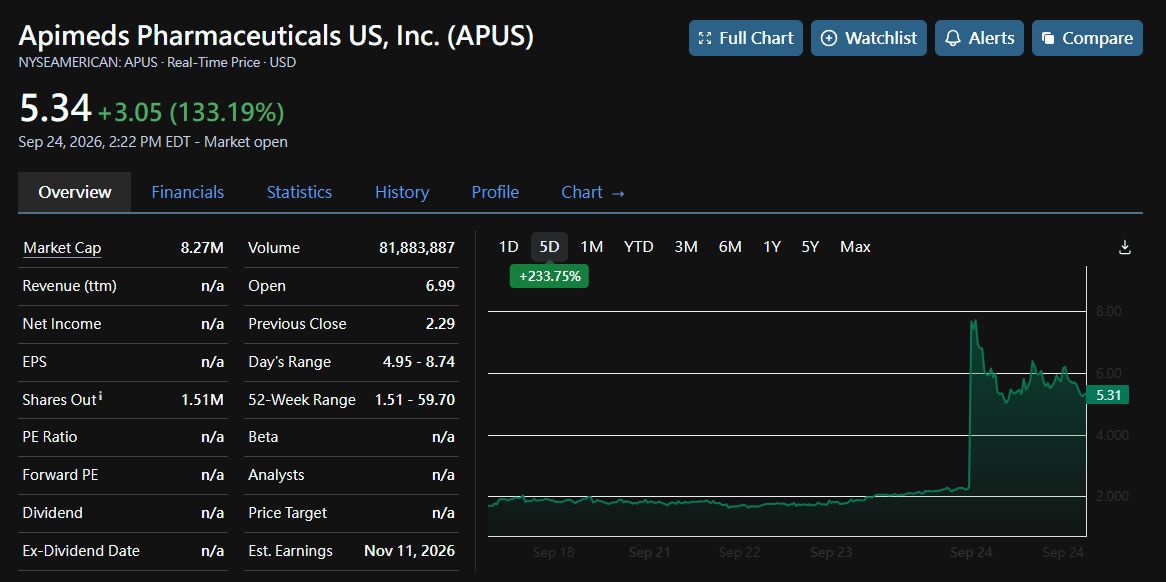Image resolution: width=1166 pixels, height=582 pixels.
Task: Select the Overview tab
Action: pos(74,193)
